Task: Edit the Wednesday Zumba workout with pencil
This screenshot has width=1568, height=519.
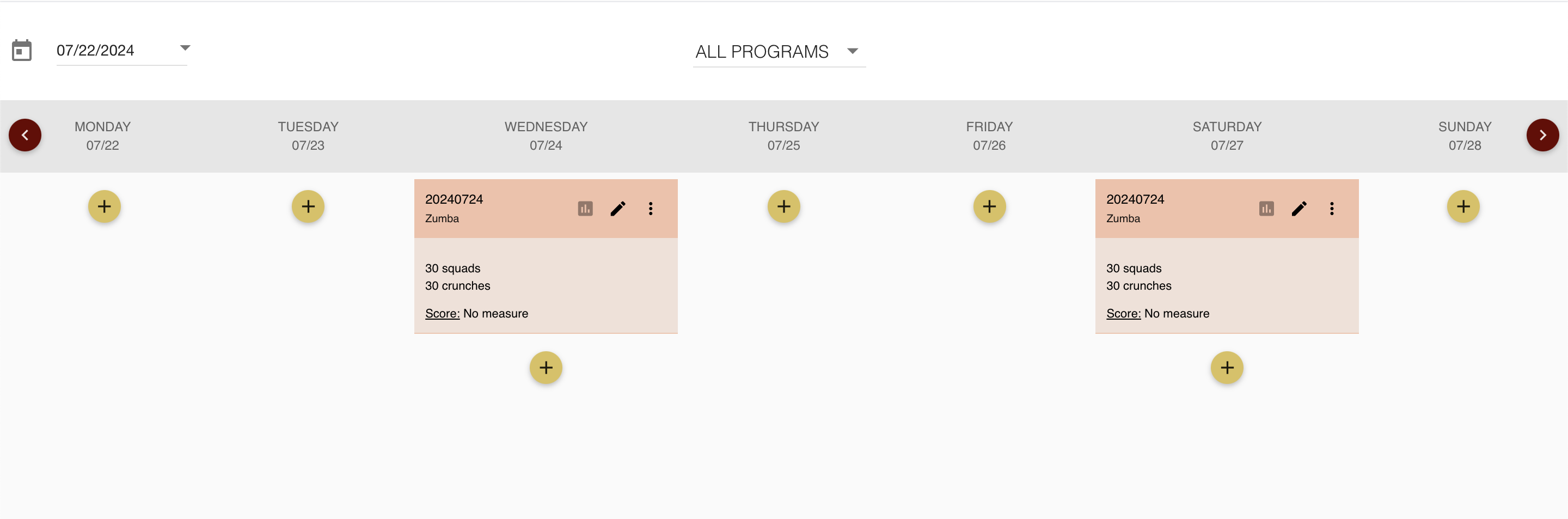Action: click(618, 209)
